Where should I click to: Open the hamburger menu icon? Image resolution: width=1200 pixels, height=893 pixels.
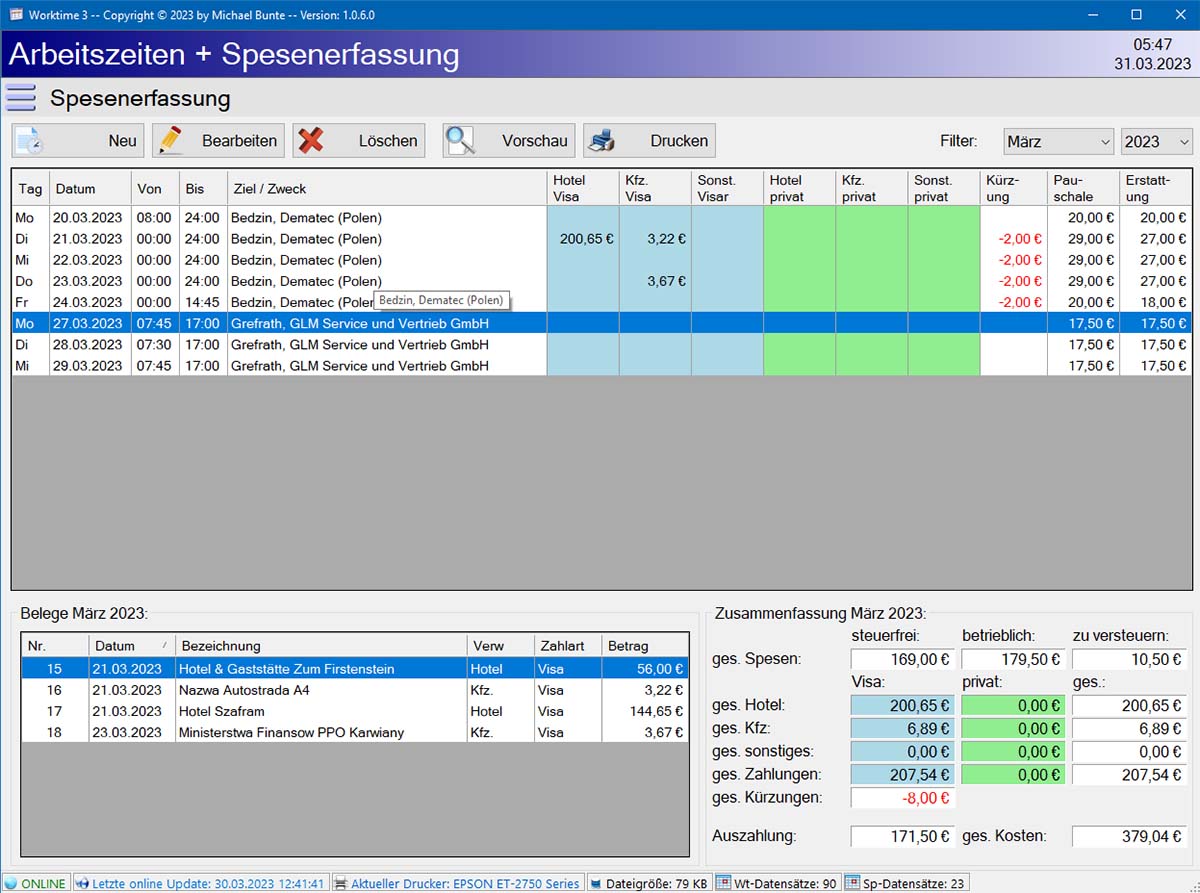(20, 99)
